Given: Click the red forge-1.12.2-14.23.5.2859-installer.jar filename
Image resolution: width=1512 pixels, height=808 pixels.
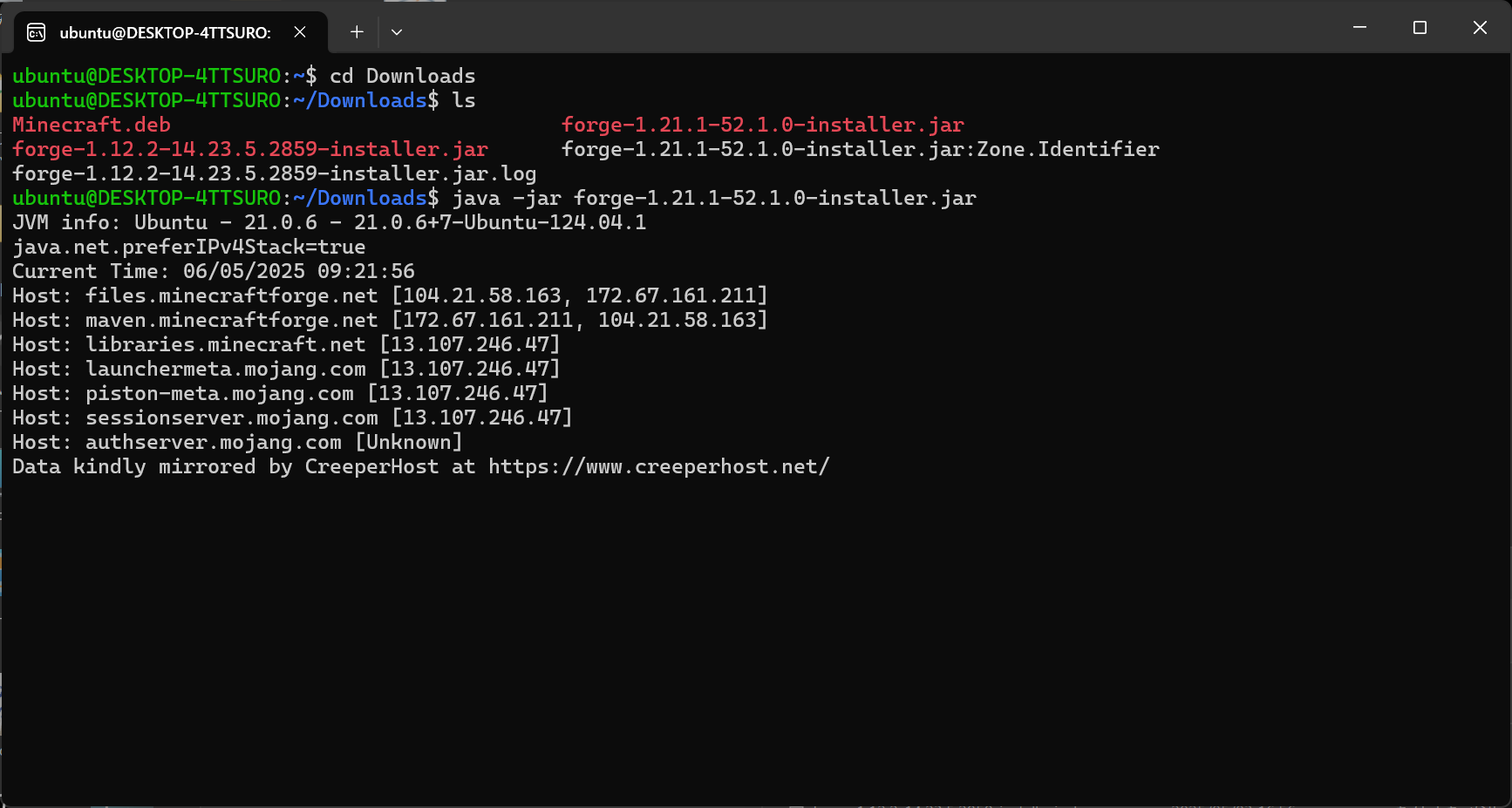Looking at the screenshot, I should (250, 149).
